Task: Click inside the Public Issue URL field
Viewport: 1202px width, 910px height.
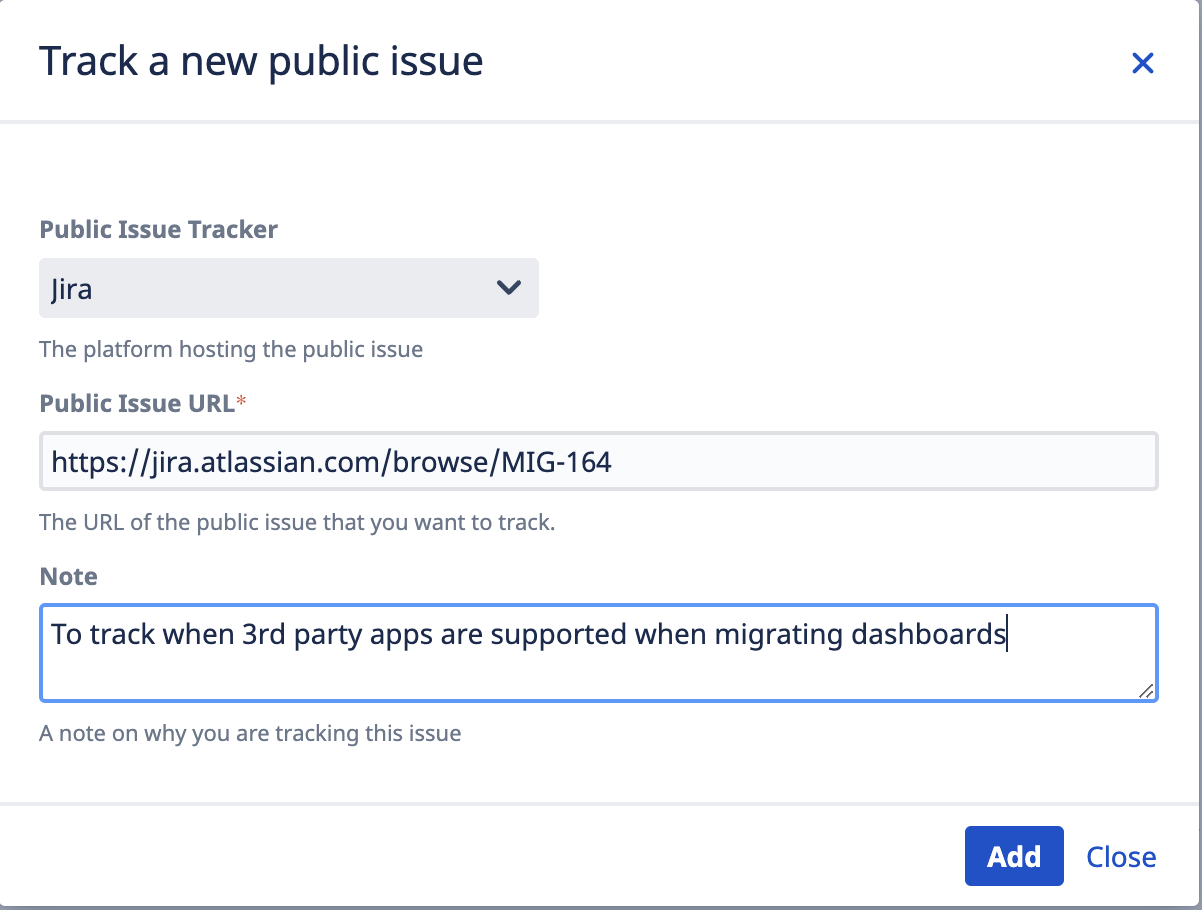Action: pyautogui.click(x=598, y=461)
